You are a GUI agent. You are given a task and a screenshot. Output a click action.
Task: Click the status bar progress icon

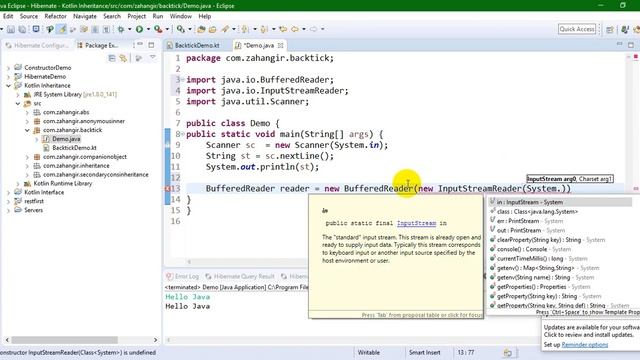click(x=507, y=353)
